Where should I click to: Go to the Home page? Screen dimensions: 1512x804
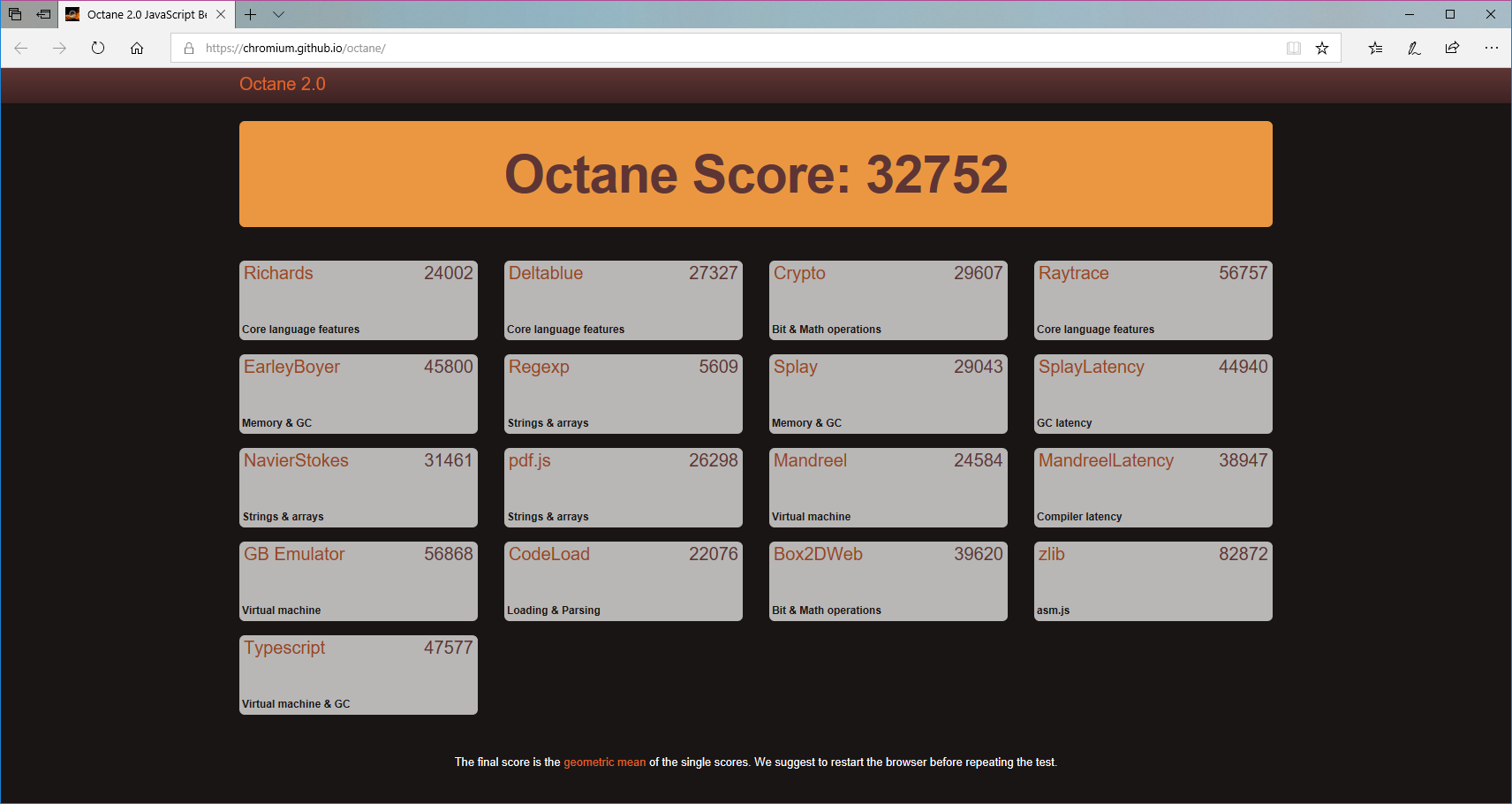point(137,48)
